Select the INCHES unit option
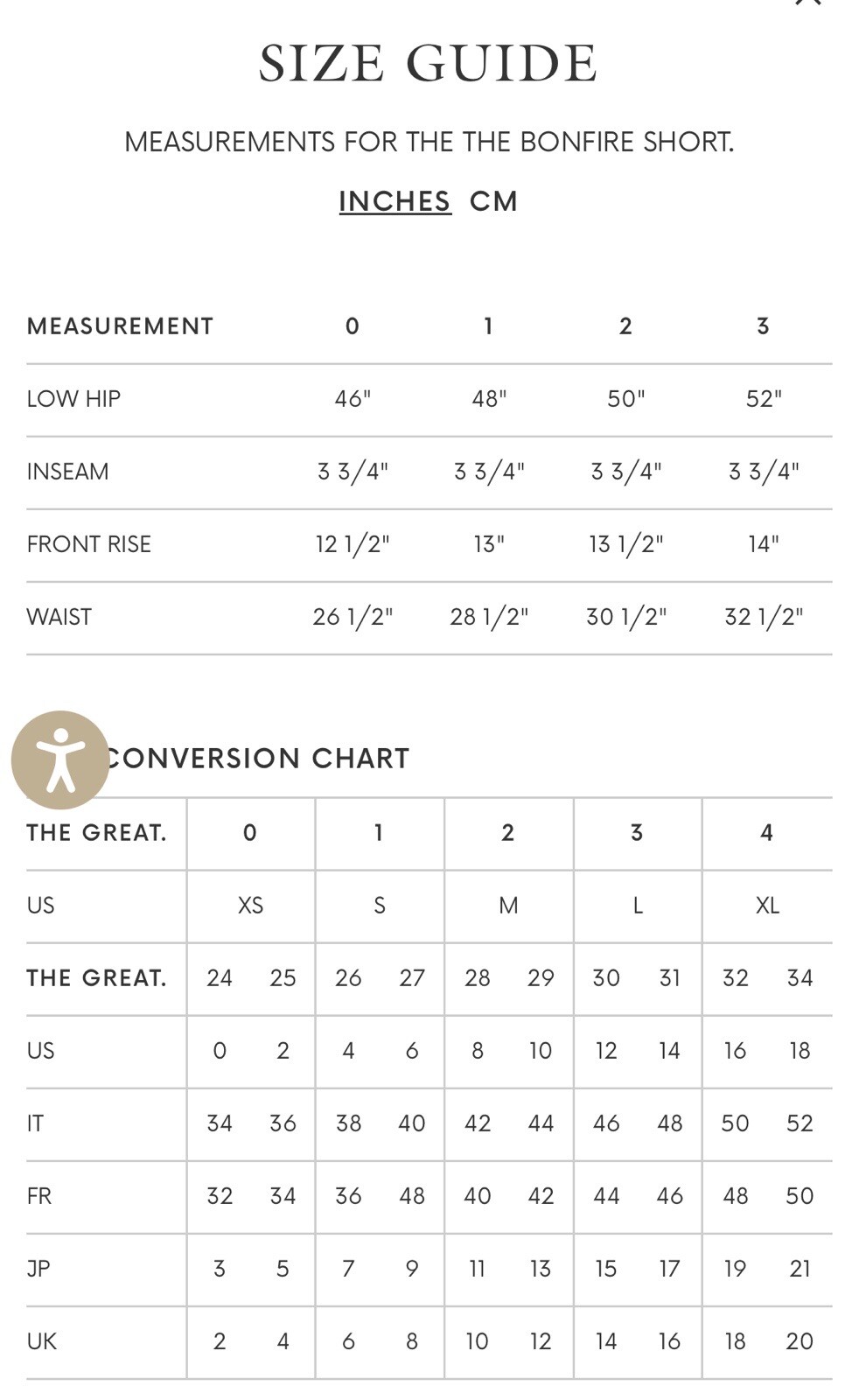859x1400 pixels. [x=395, y=201]
